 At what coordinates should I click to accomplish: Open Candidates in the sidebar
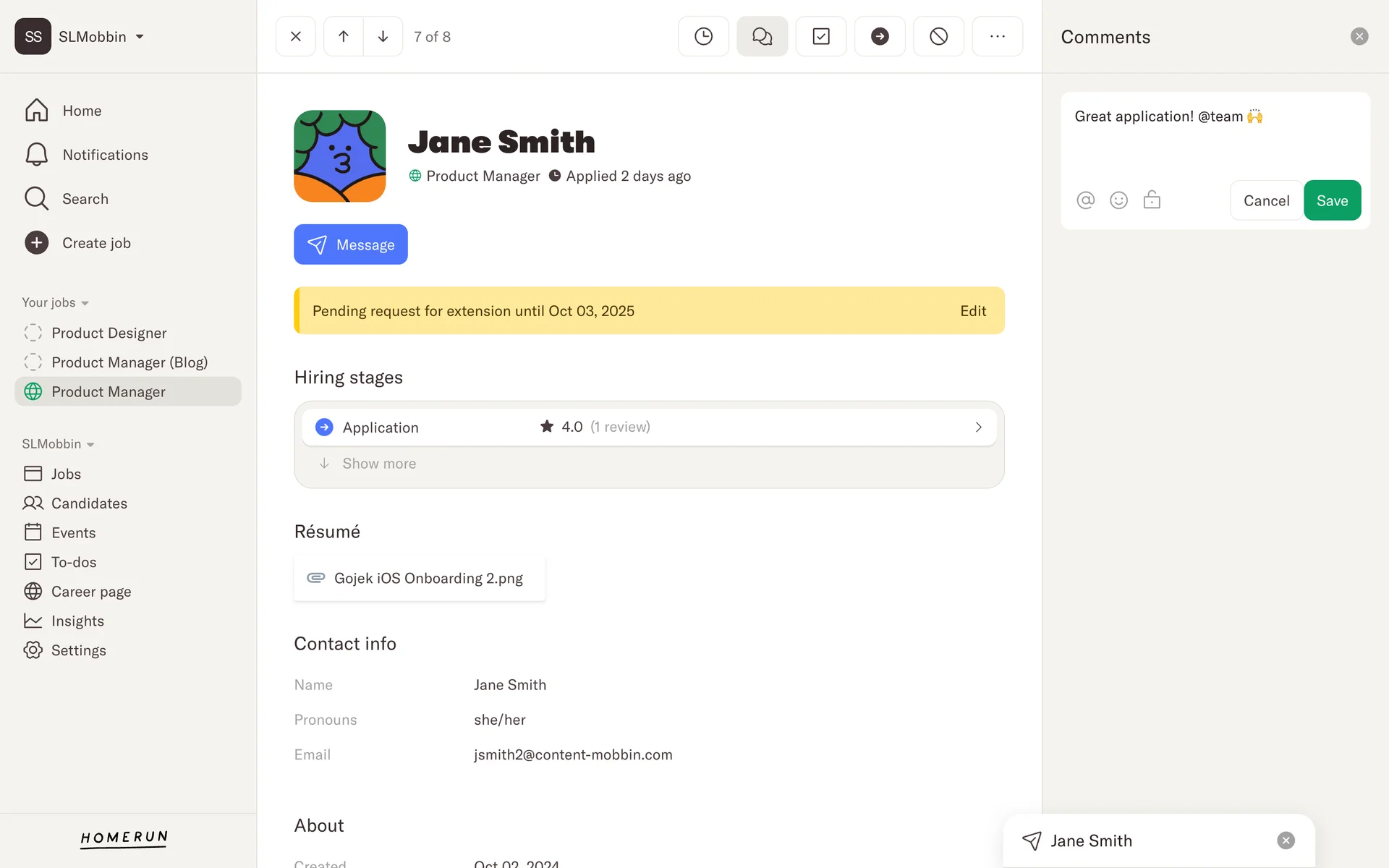[x=89, y=503]
